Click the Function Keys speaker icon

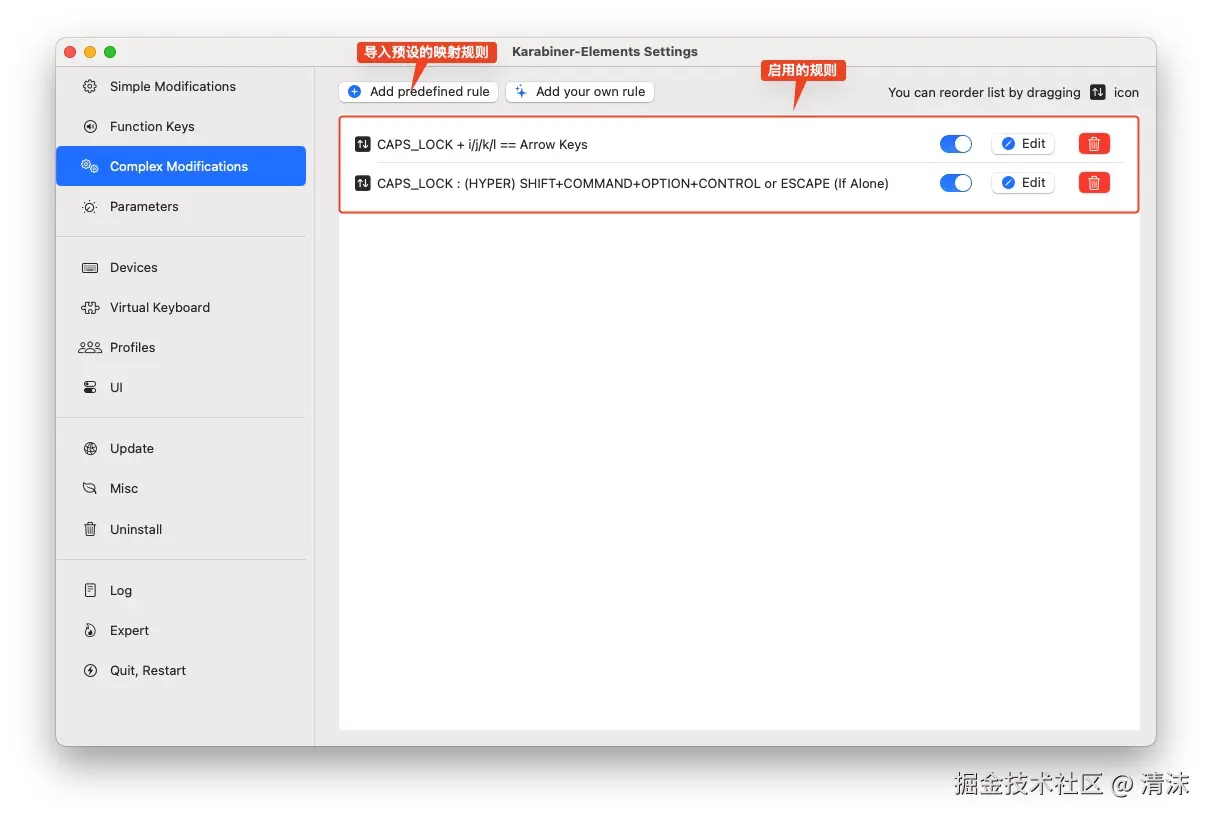pyautogui.click(x=90, y=126)
